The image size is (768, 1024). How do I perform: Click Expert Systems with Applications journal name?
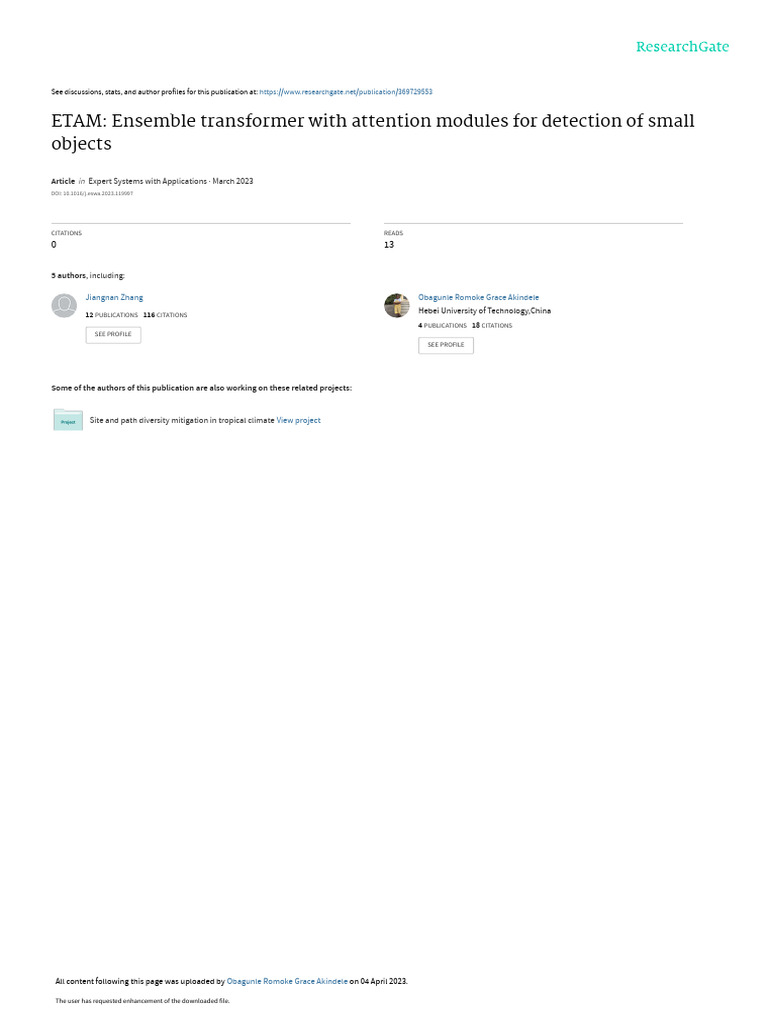click(x=148, y=181)
